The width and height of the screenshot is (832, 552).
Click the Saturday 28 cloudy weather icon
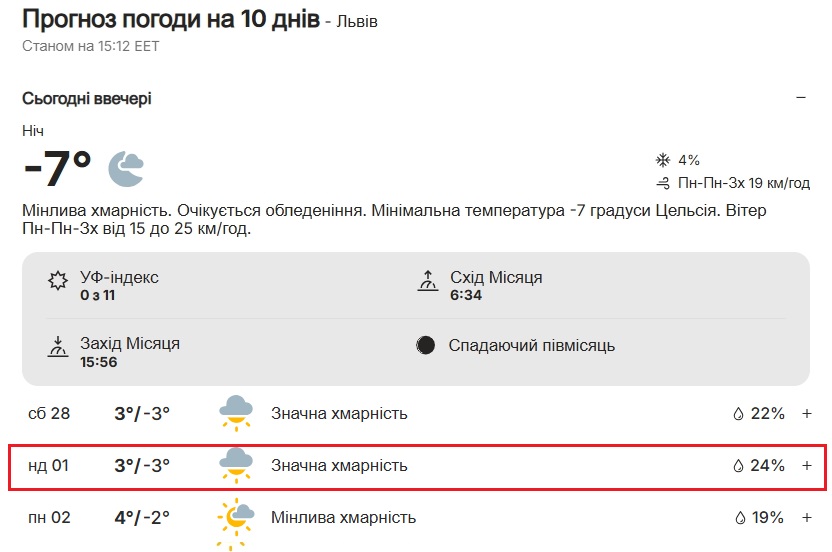[236, 412]
